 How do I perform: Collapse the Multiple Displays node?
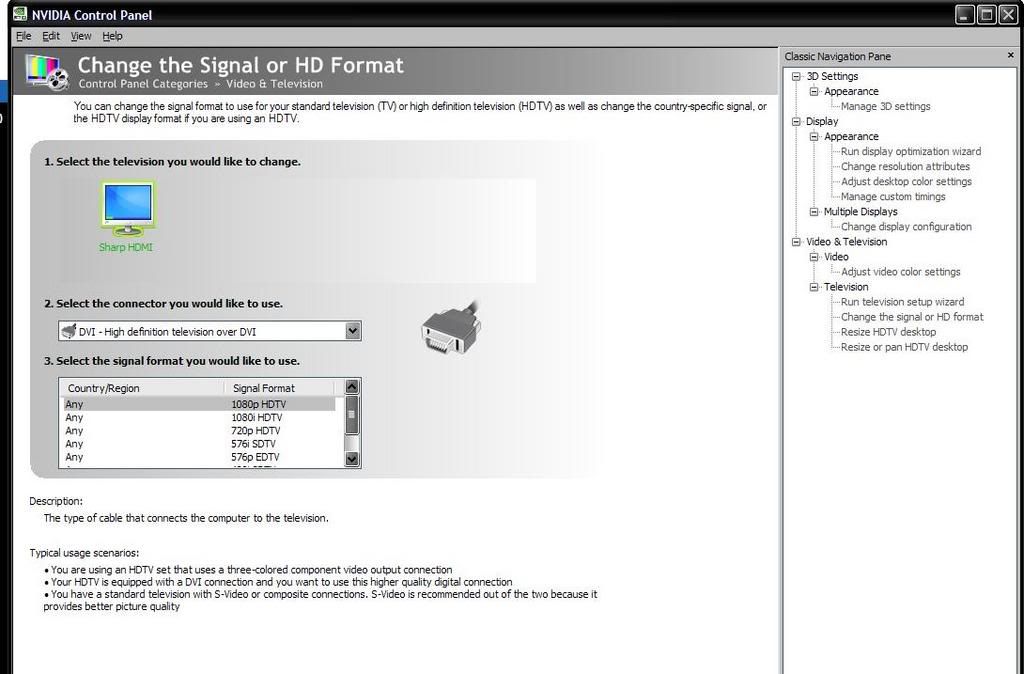tap(814, 212)
